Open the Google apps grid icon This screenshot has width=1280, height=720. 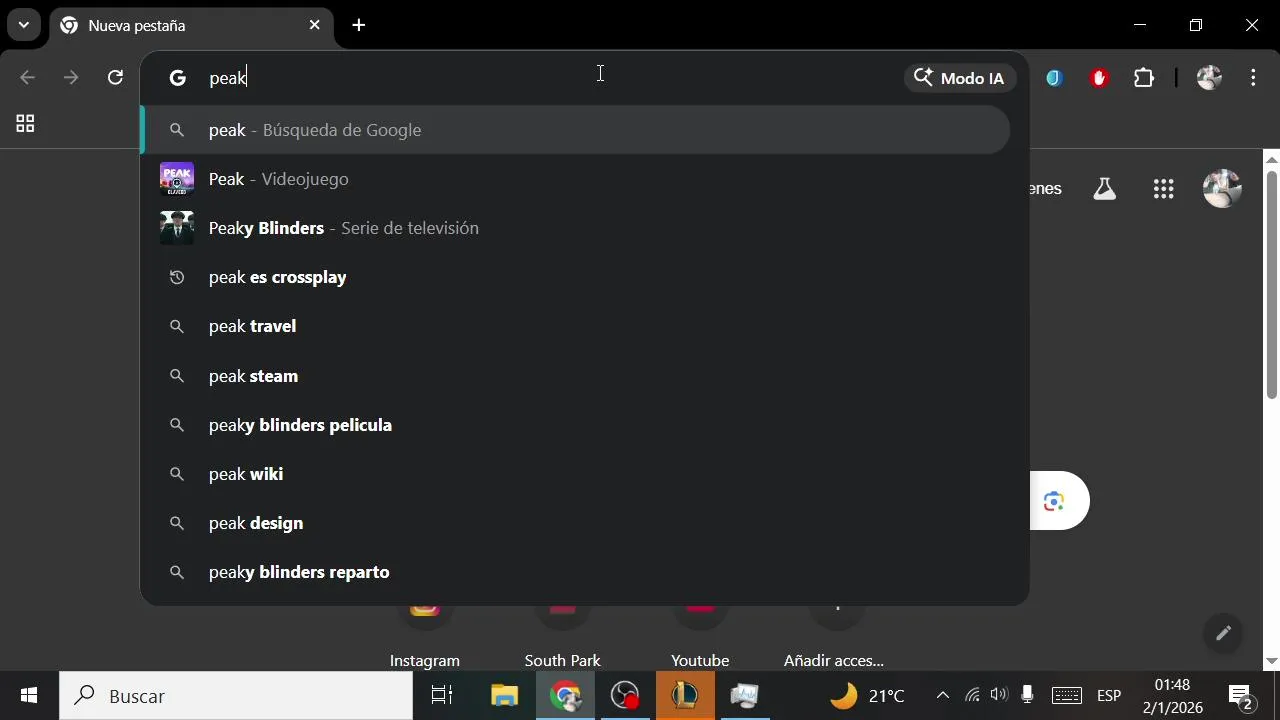(x=1163, y=189)
